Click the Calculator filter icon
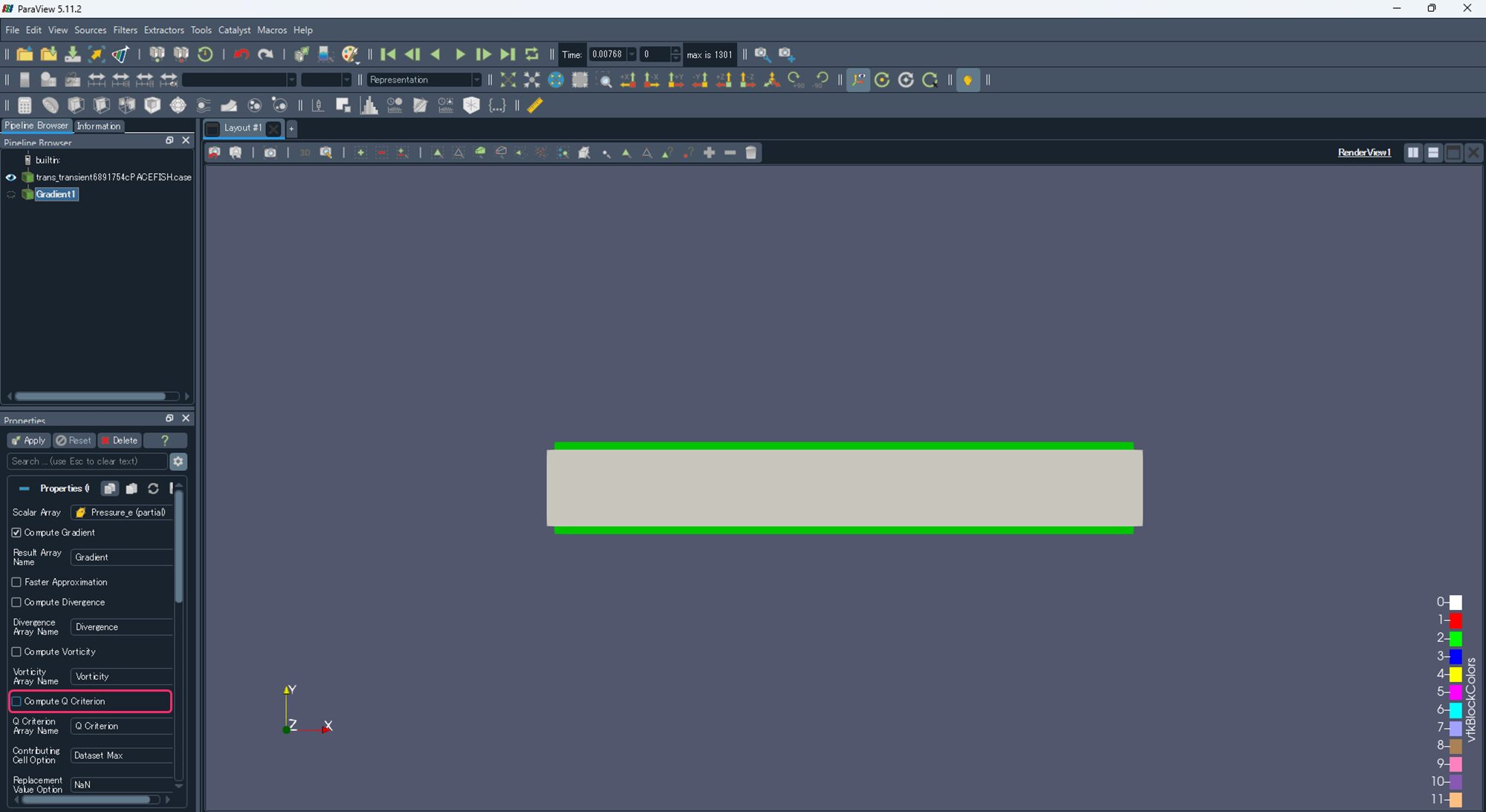 pyautogui.click(x=25, y=105)
